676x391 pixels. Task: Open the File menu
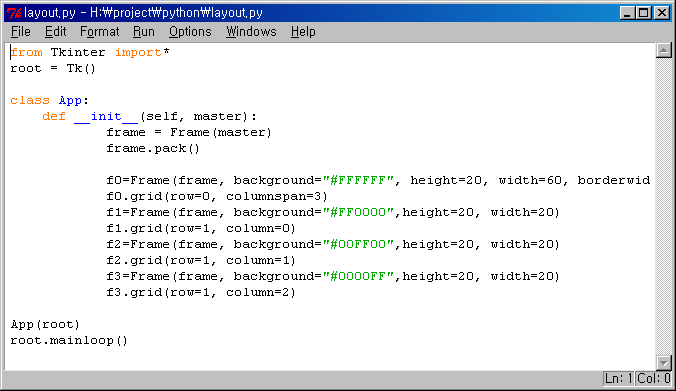click(x=21, y=31)
